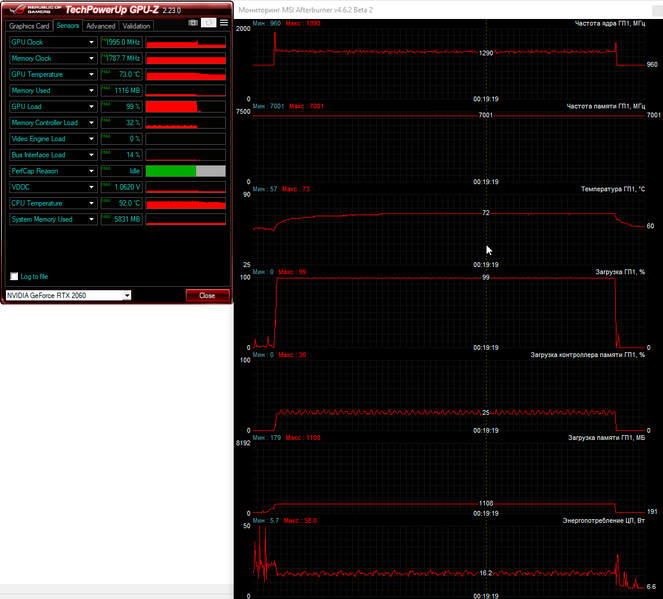Click the TechPowerUp GPU-Z title text

[112, 9]
